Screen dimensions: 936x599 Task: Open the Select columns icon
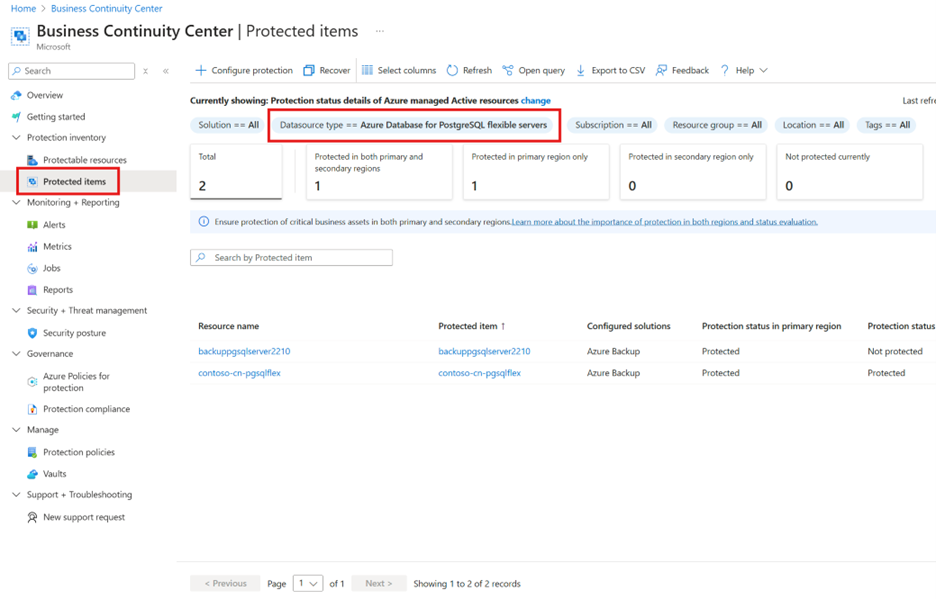point(365,70)
